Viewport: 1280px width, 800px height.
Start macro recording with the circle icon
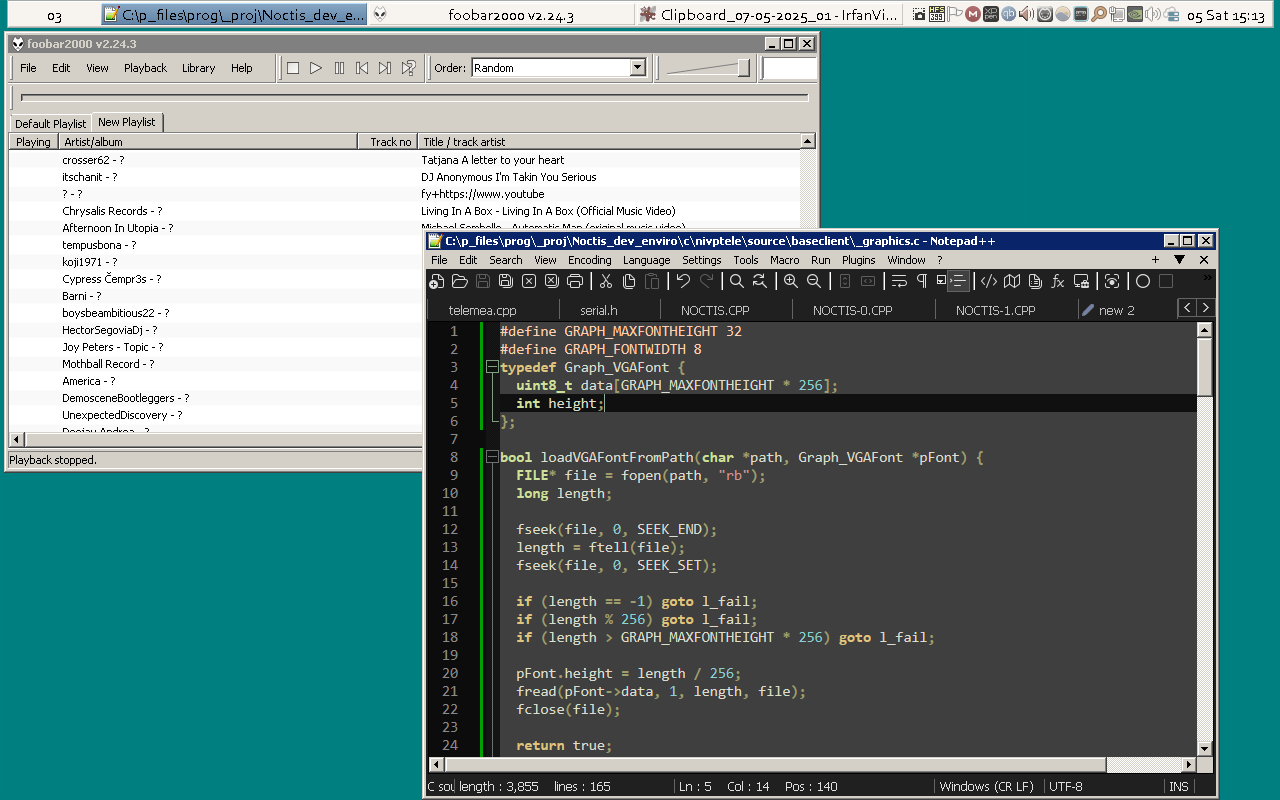tap(1143, 282)
